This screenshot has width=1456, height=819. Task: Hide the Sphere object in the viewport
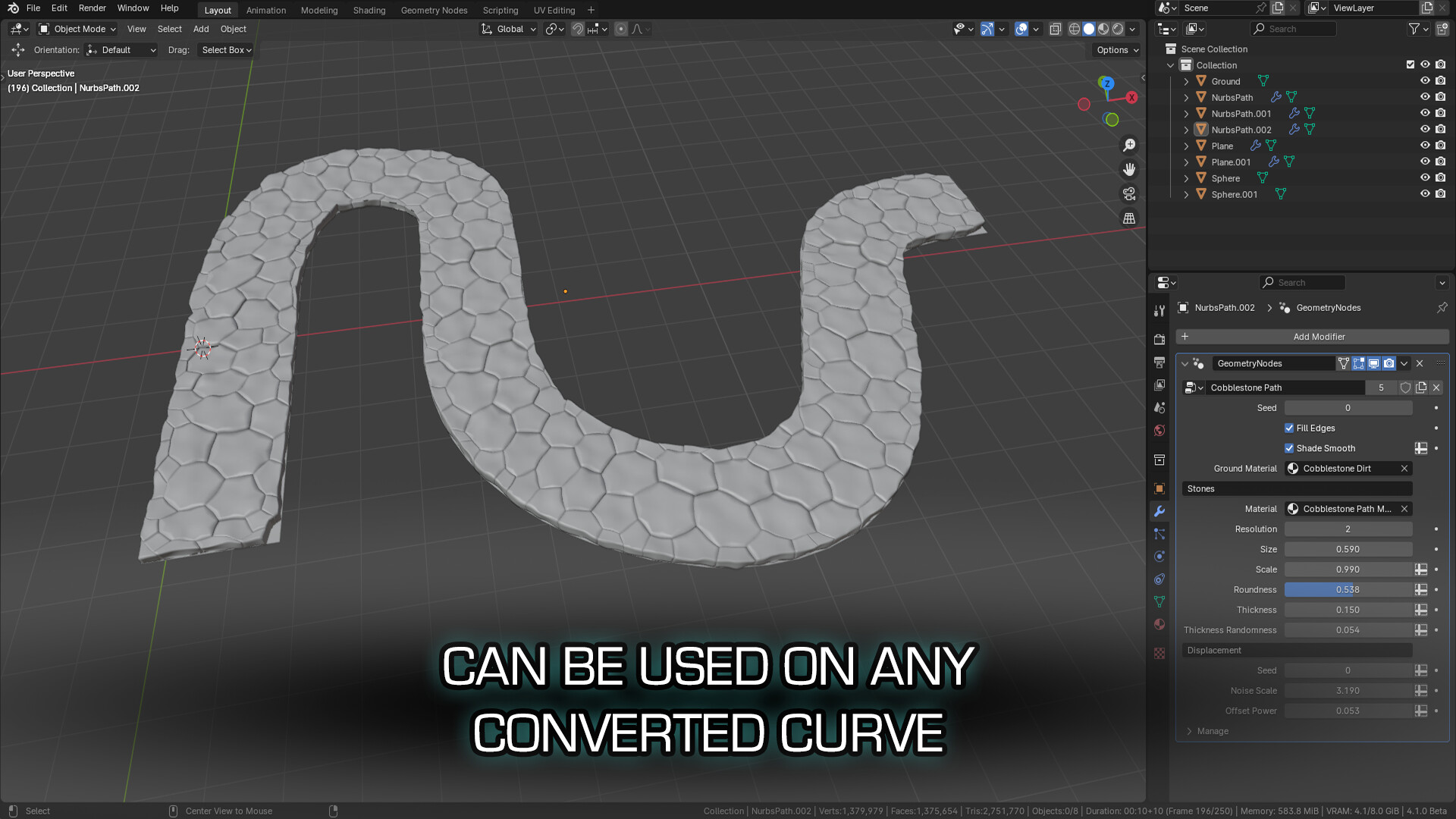(x=1425, y=177)
